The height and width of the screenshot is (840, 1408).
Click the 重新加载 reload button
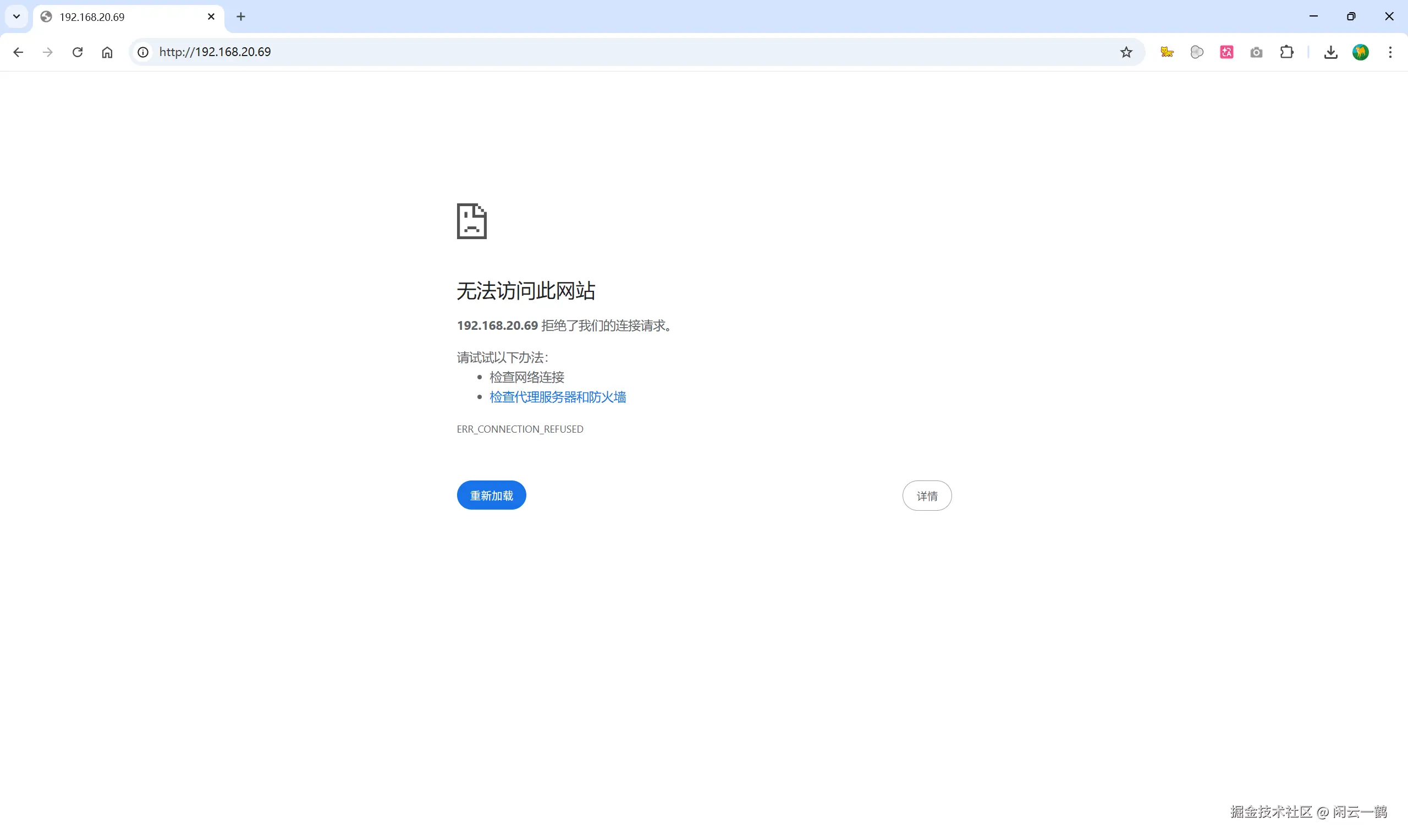491,495
